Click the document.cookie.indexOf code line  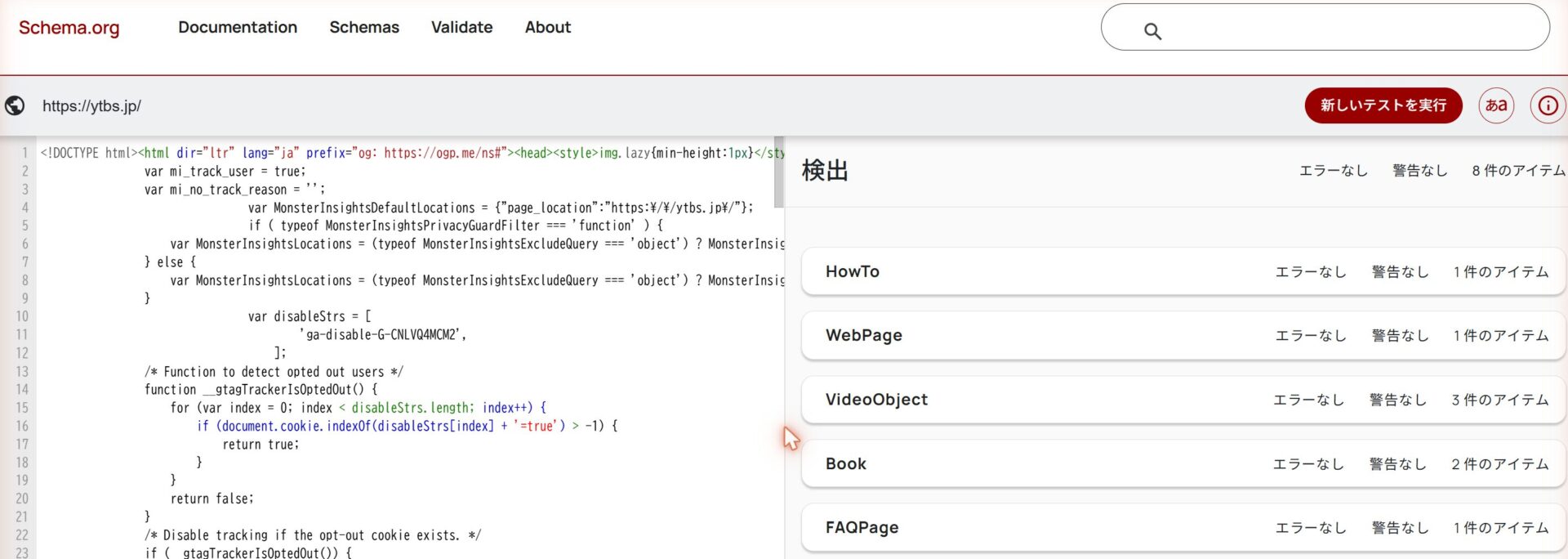408,426
